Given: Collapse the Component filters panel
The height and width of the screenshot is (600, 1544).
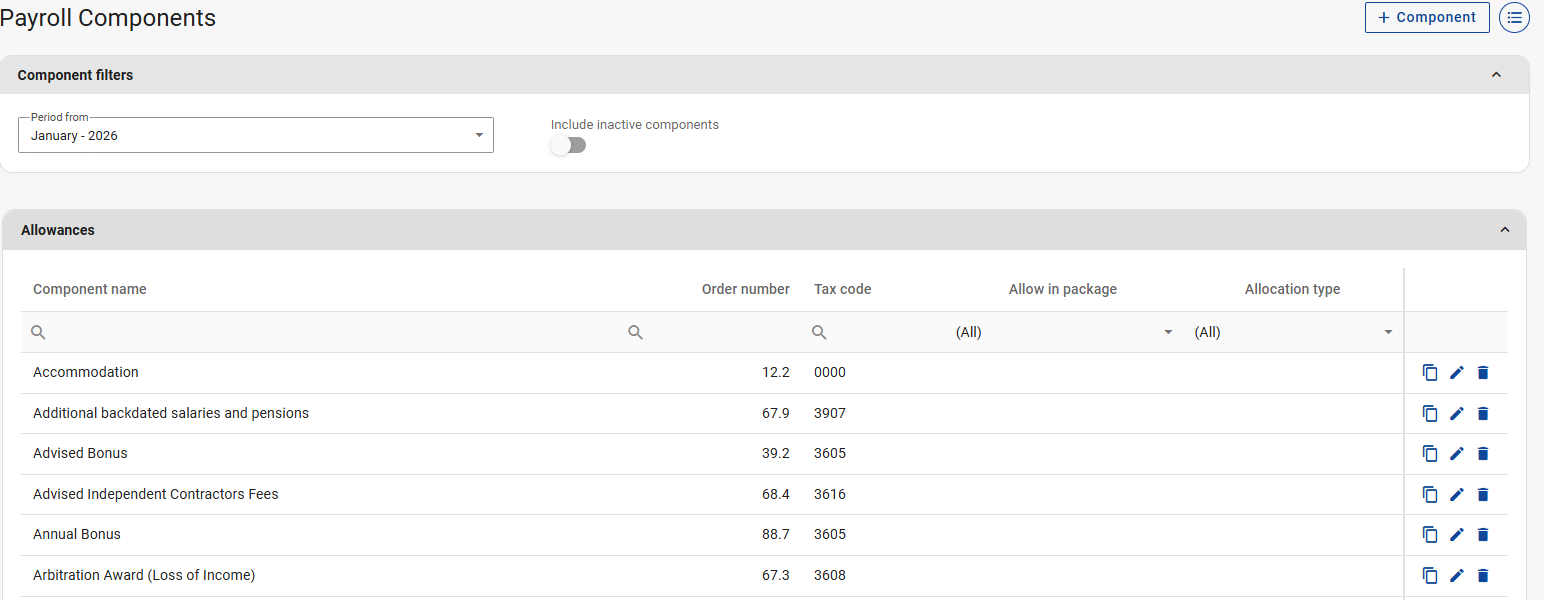Looking at the screenshot, I should point(1496,75).
